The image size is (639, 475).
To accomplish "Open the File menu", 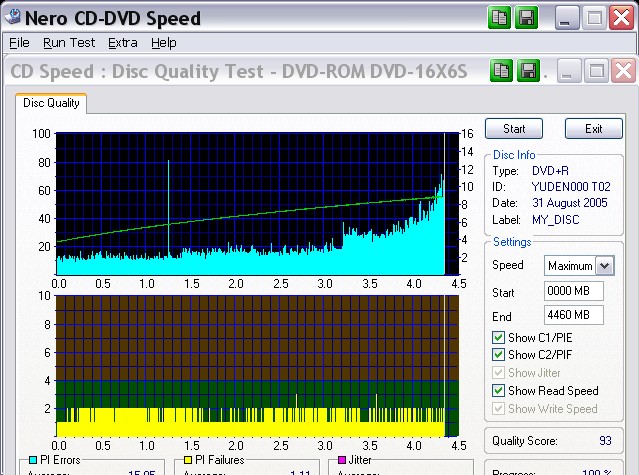I will (19, 43).
